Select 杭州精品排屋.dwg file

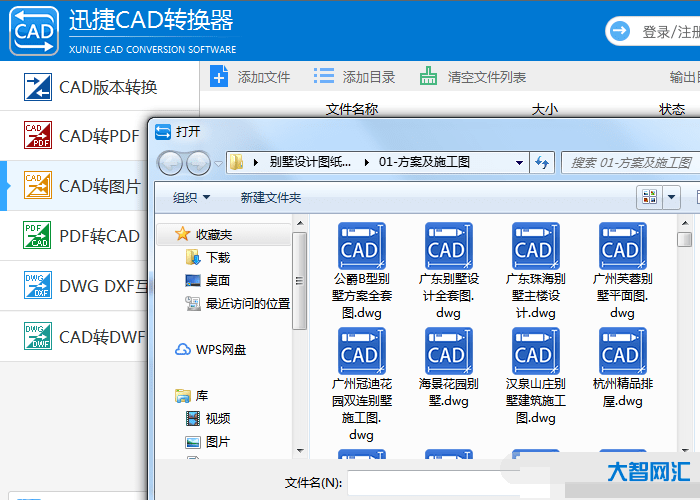click(x=621, y=368)
